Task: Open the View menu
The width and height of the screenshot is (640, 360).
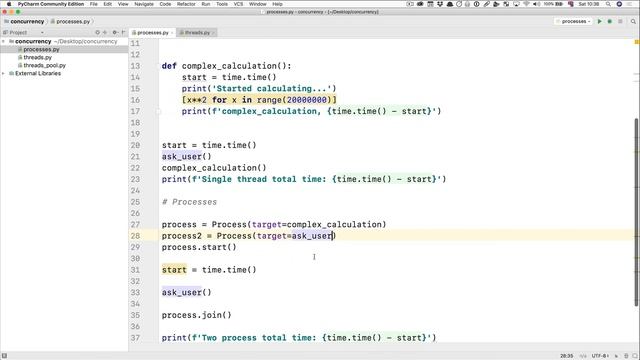Action: 123,4
